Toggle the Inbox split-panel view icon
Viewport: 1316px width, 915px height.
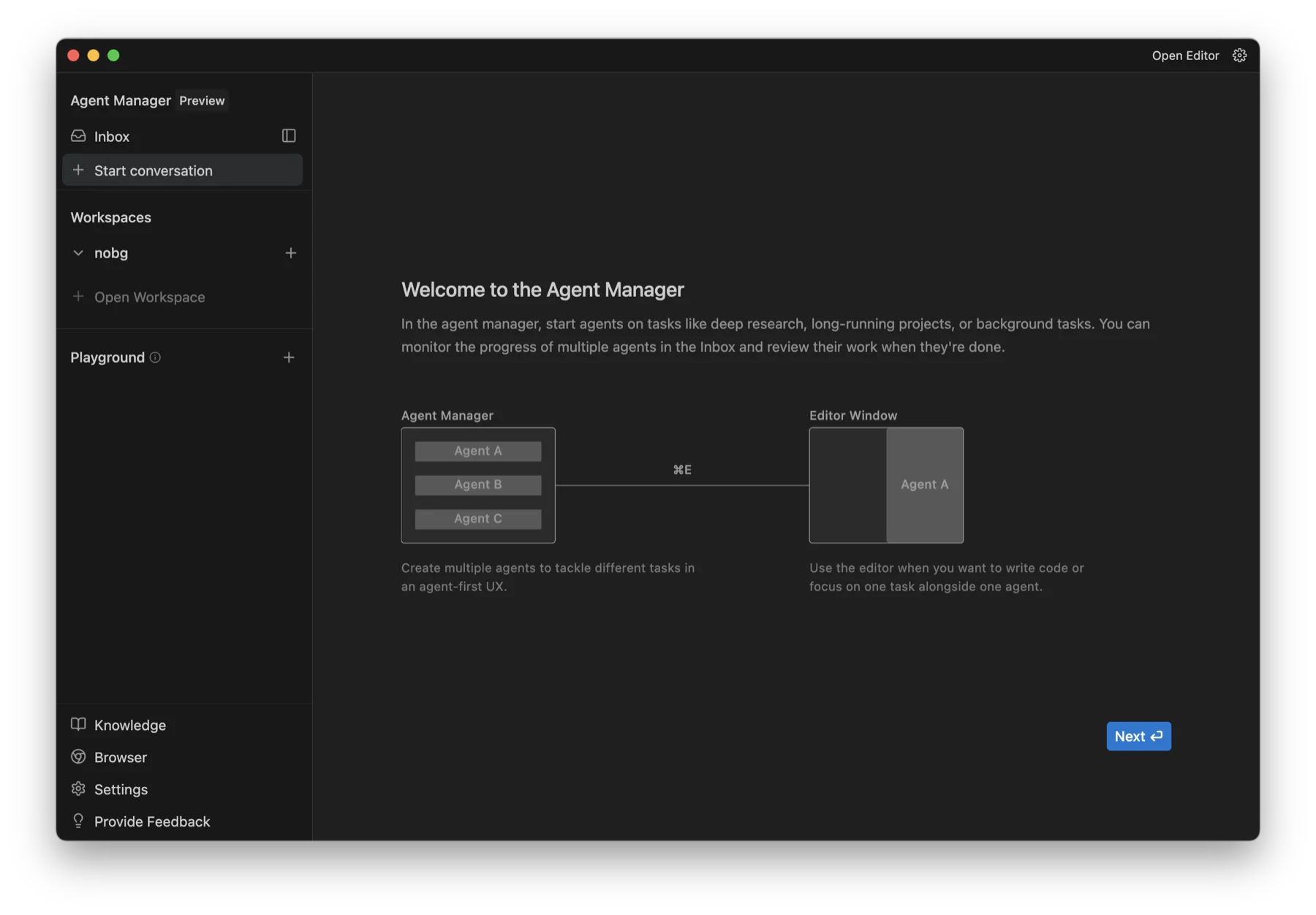tap(288, 135)
